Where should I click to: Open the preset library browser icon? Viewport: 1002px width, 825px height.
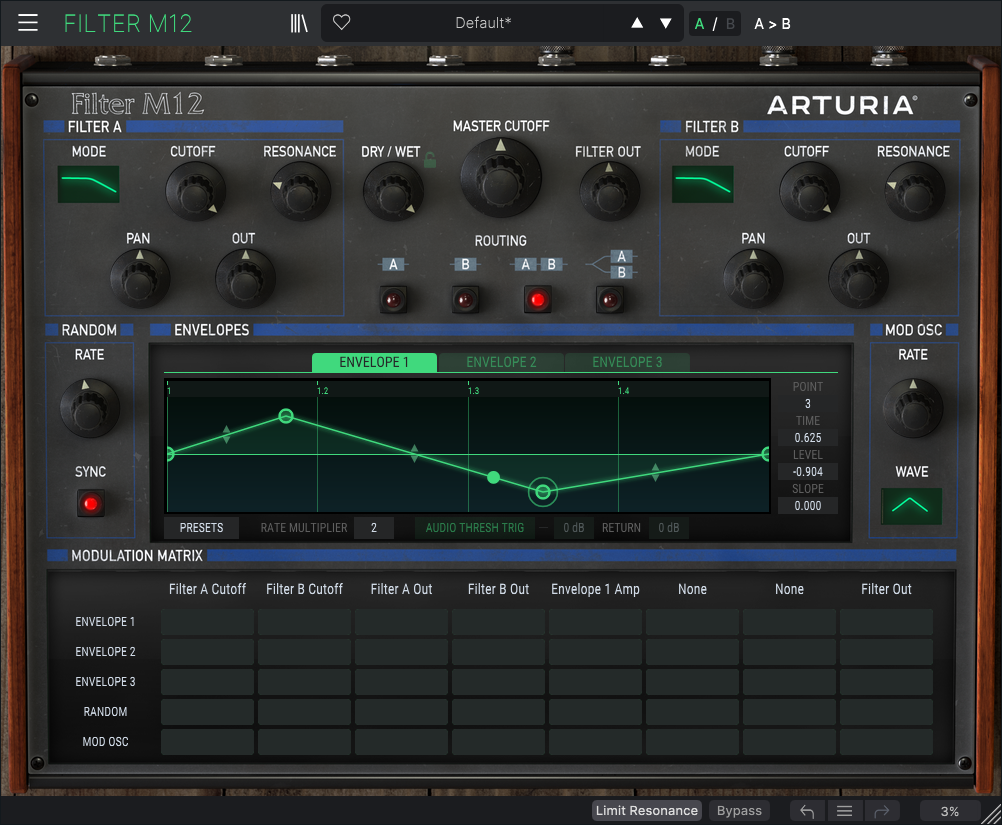(x=298, y=23)
